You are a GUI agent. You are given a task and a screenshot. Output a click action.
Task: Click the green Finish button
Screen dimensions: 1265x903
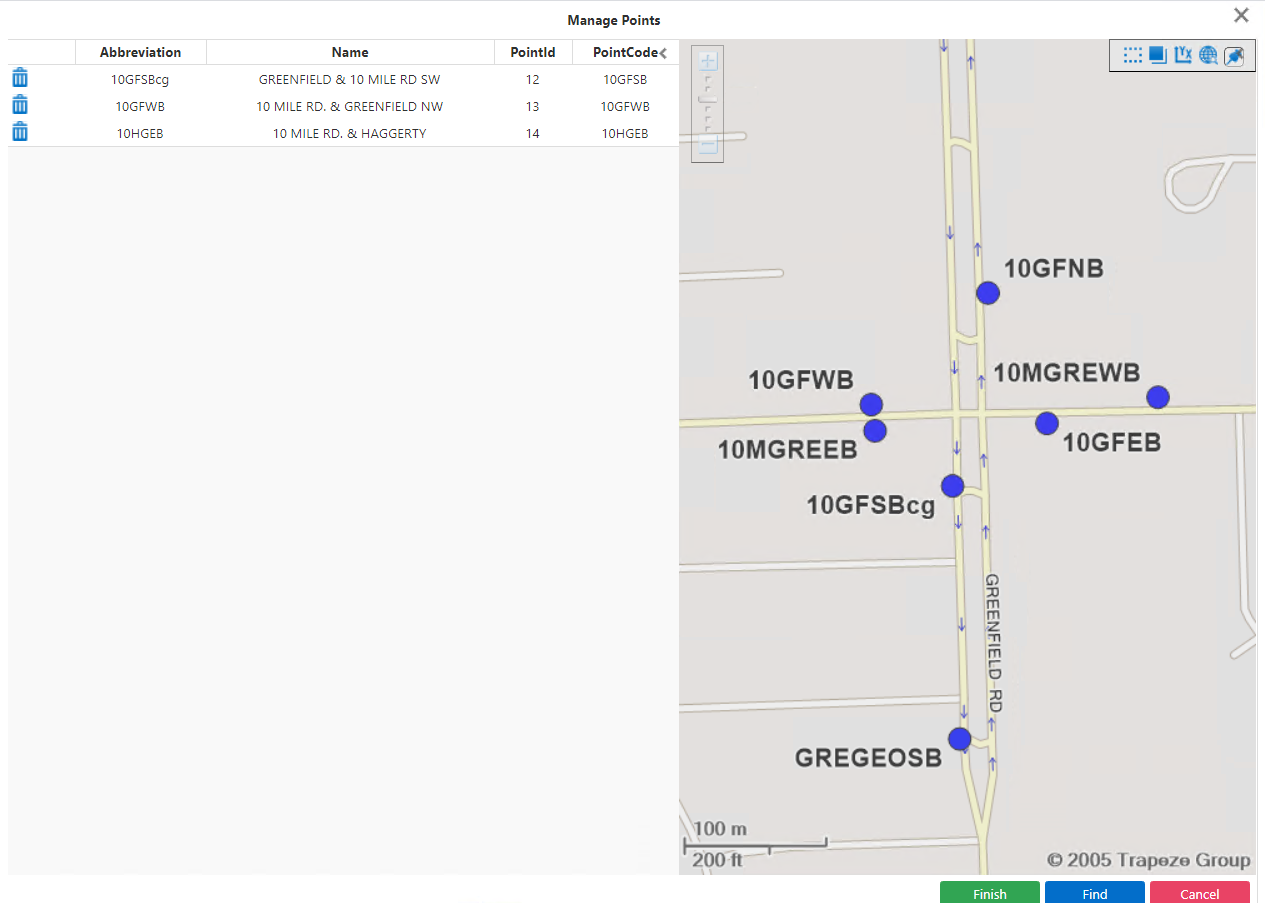pyautogui.click(x=989, y=893)
